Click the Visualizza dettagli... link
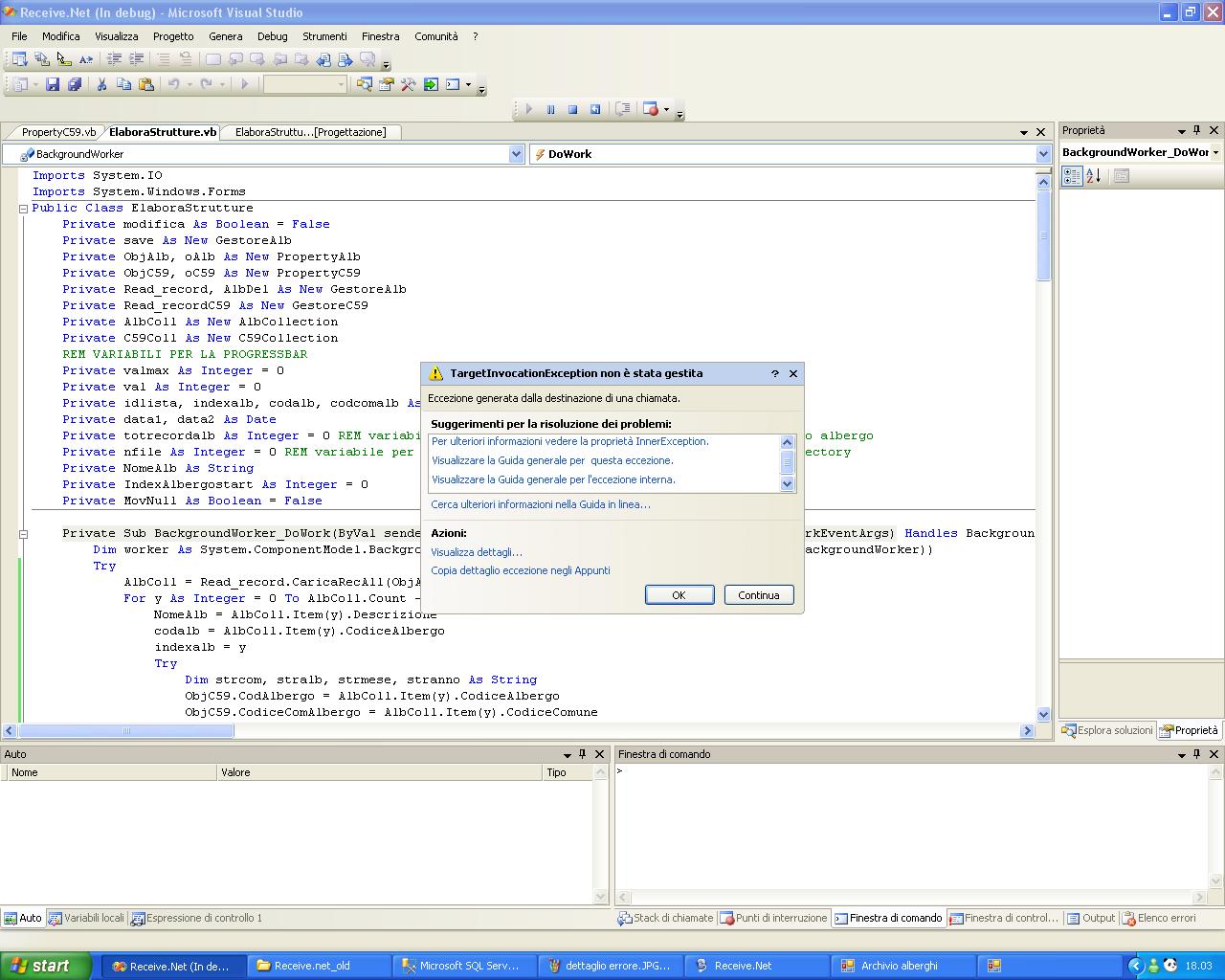1225x980 pixels. tap(477, 552)
